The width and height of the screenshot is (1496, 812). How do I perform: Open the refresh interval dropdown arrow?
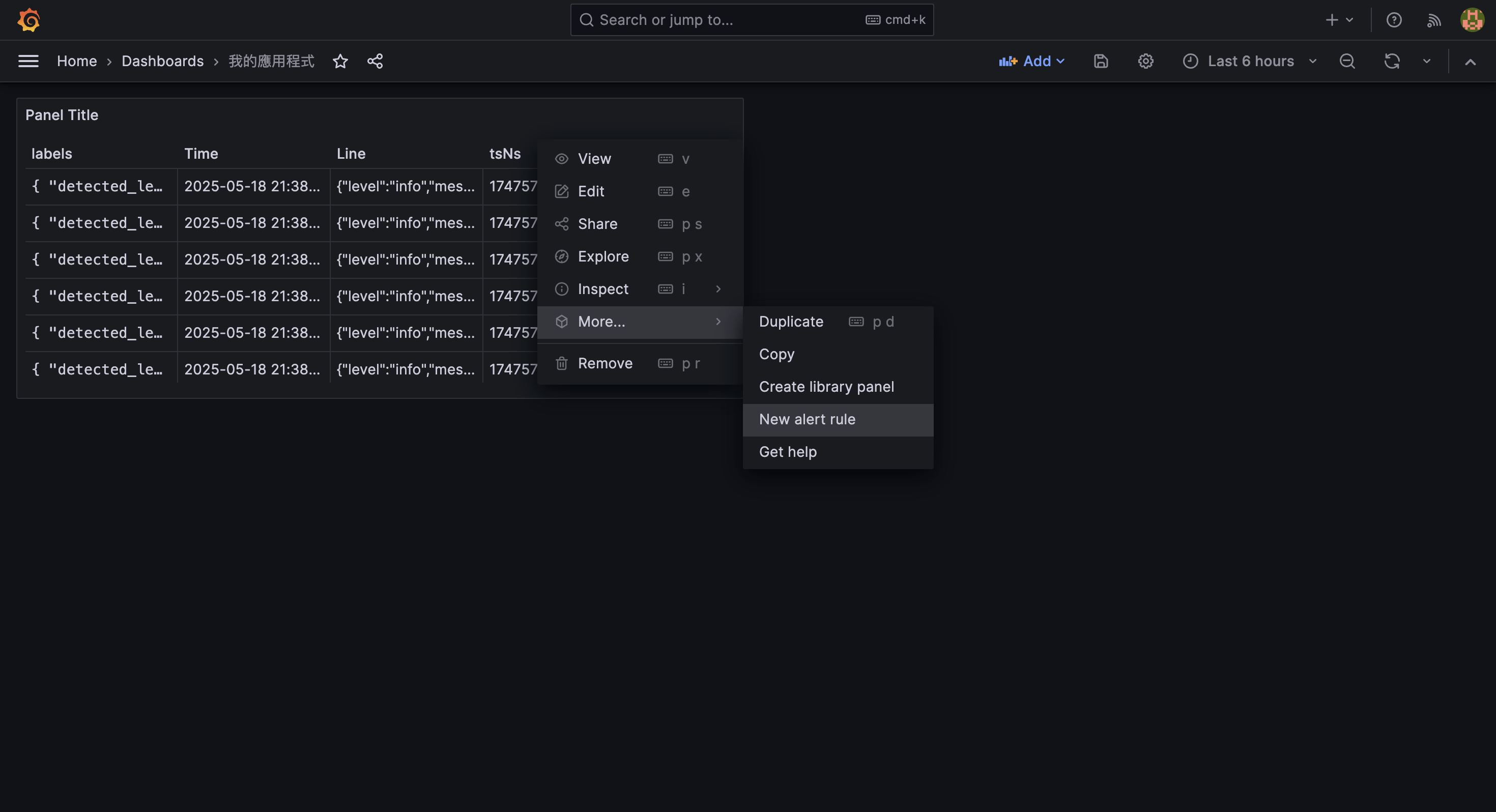point(1426,61)
